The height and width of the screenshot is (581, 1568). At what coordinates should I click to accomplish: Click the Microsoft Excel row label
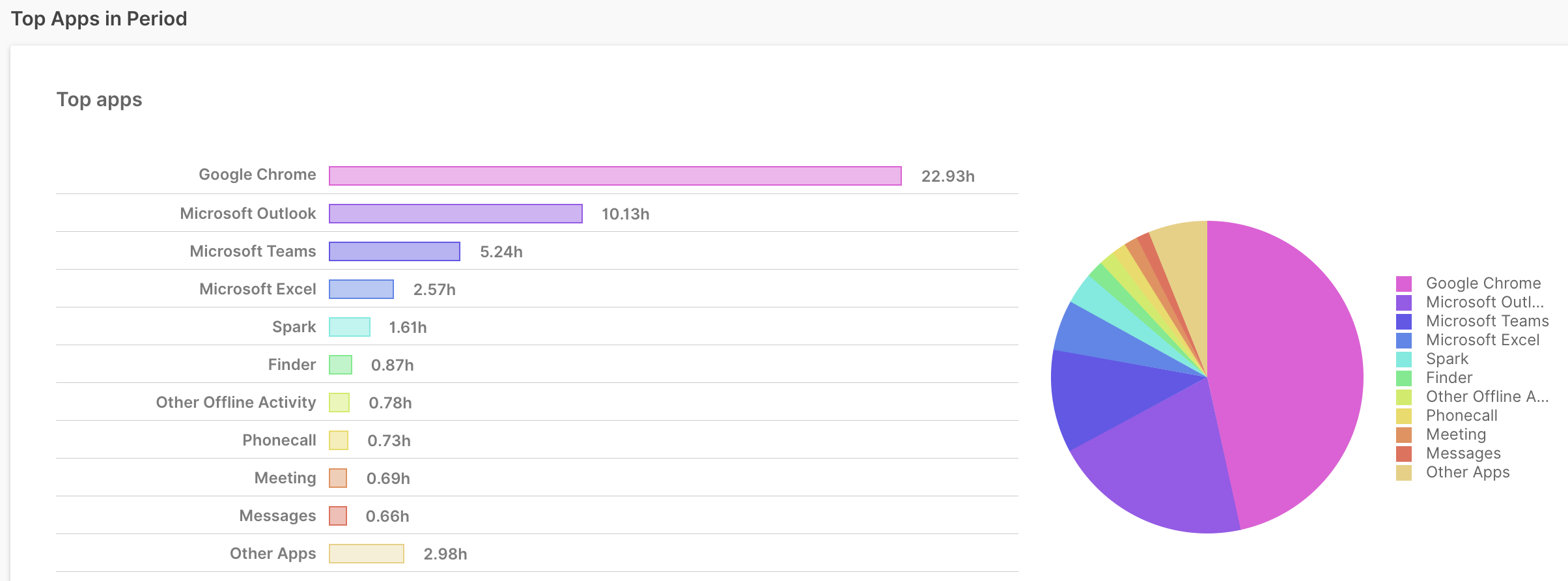(257, 289)
